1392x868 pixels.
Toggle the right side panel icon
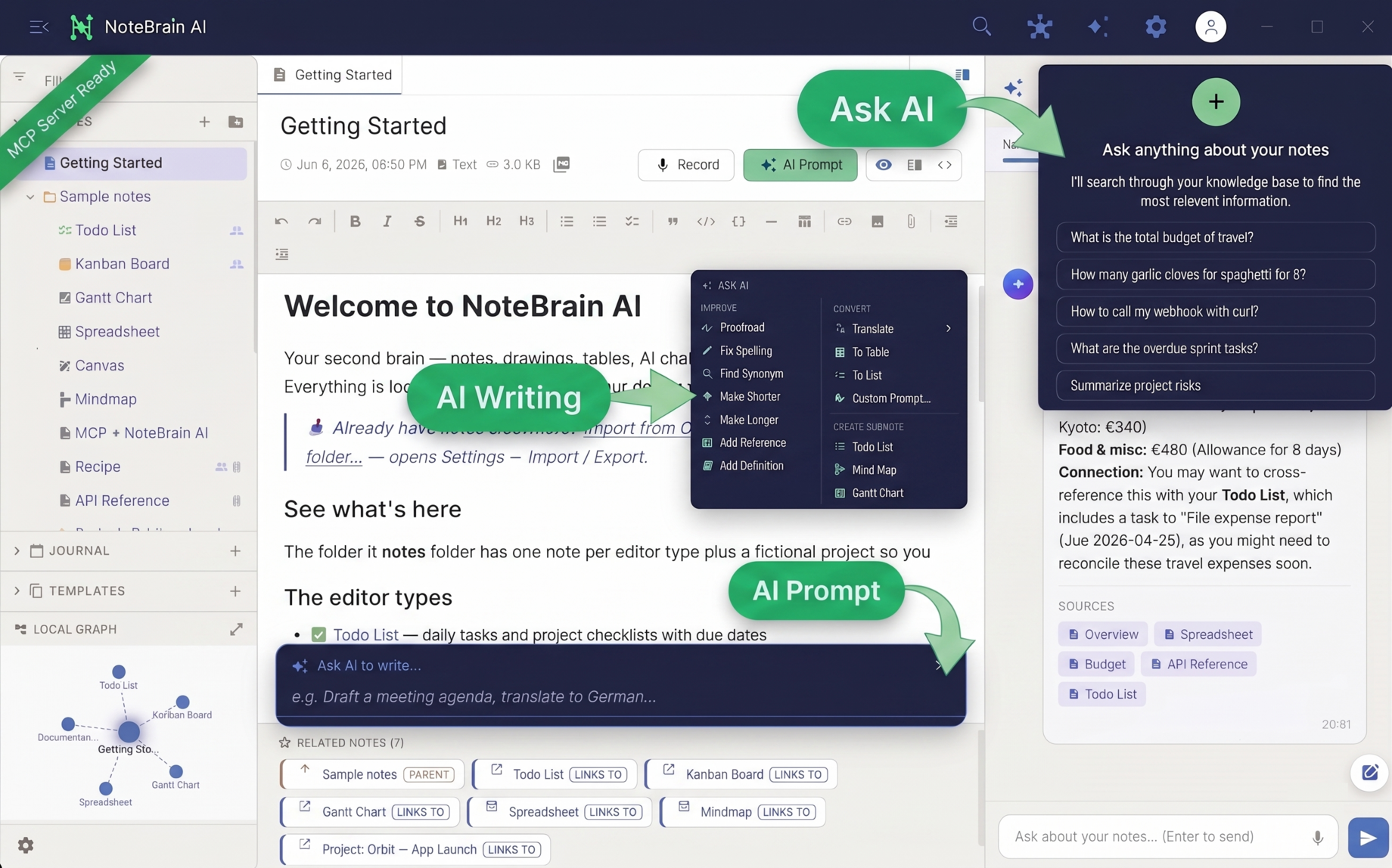[962, 75]
